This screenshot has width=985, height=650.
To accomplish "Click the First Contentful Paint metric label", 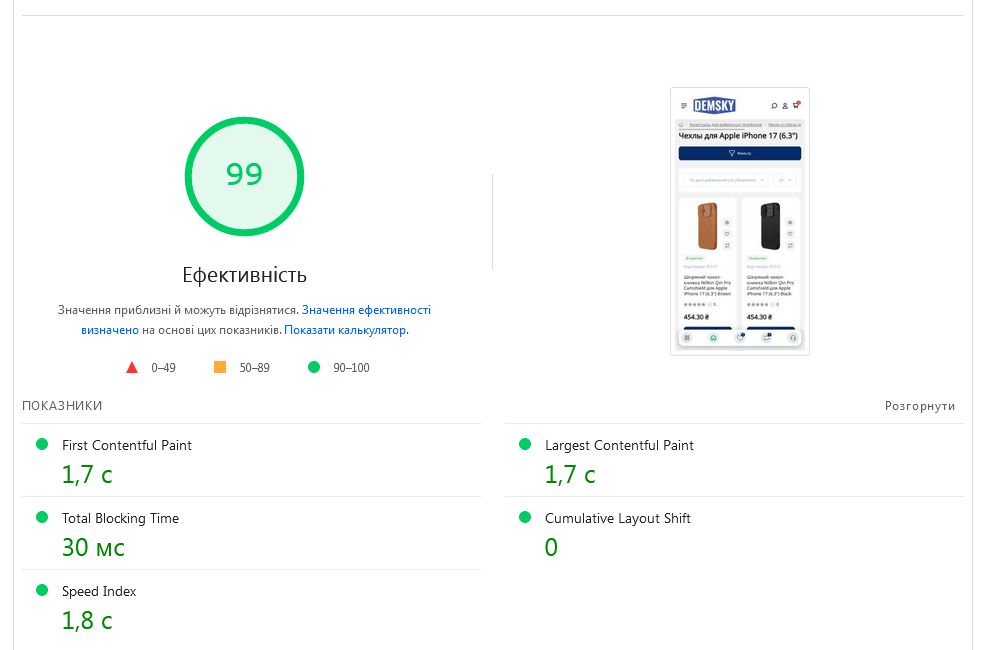I will coord(127,445).
